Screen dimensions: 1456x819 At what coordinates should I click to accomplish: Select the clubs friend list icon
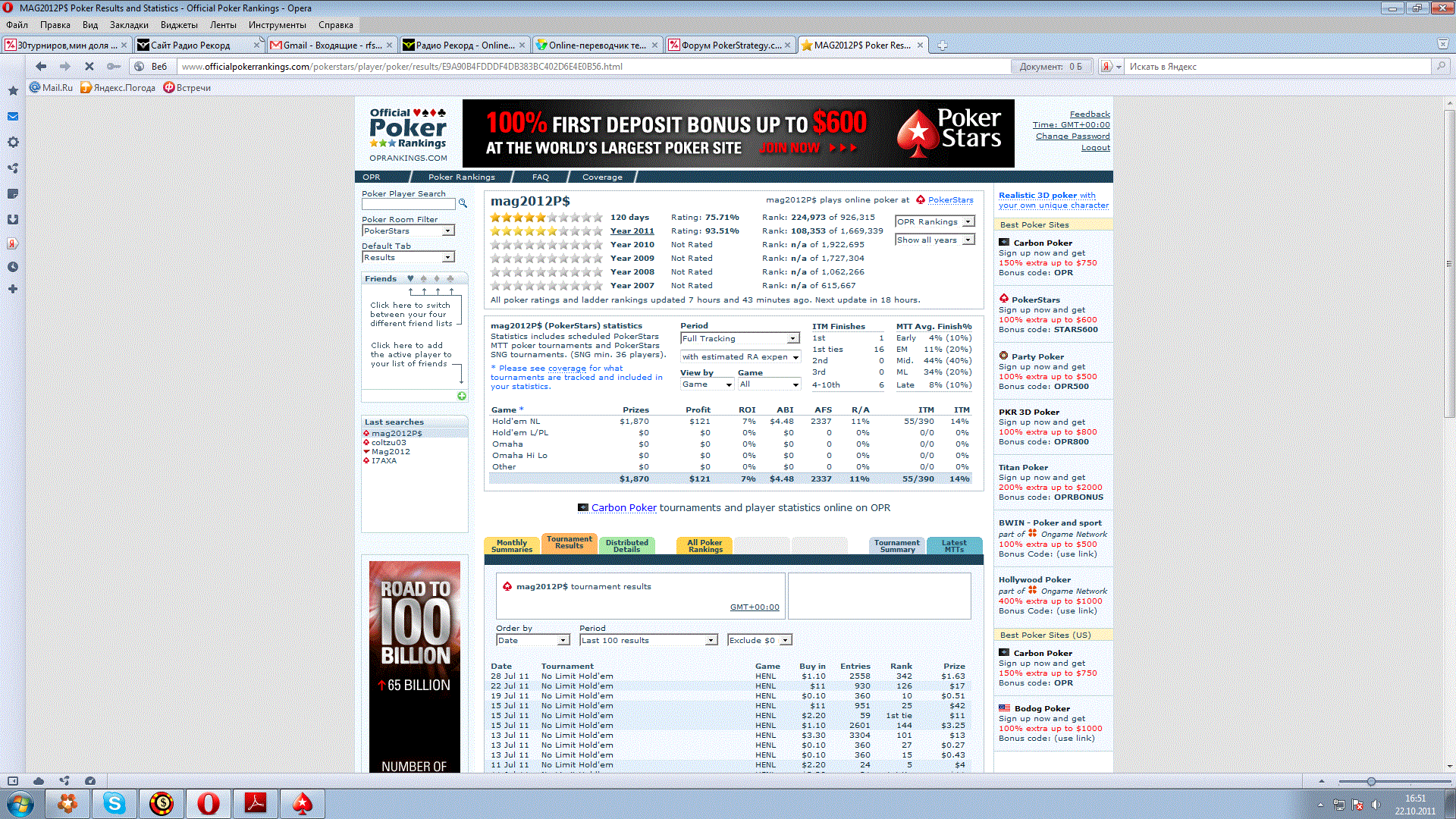[x=450, y=279]
